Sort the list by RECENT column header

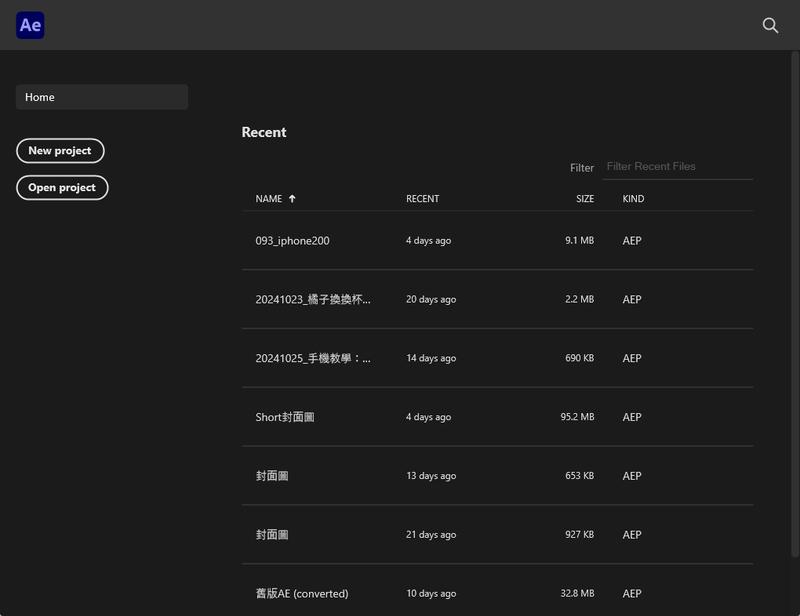[422, 199]
